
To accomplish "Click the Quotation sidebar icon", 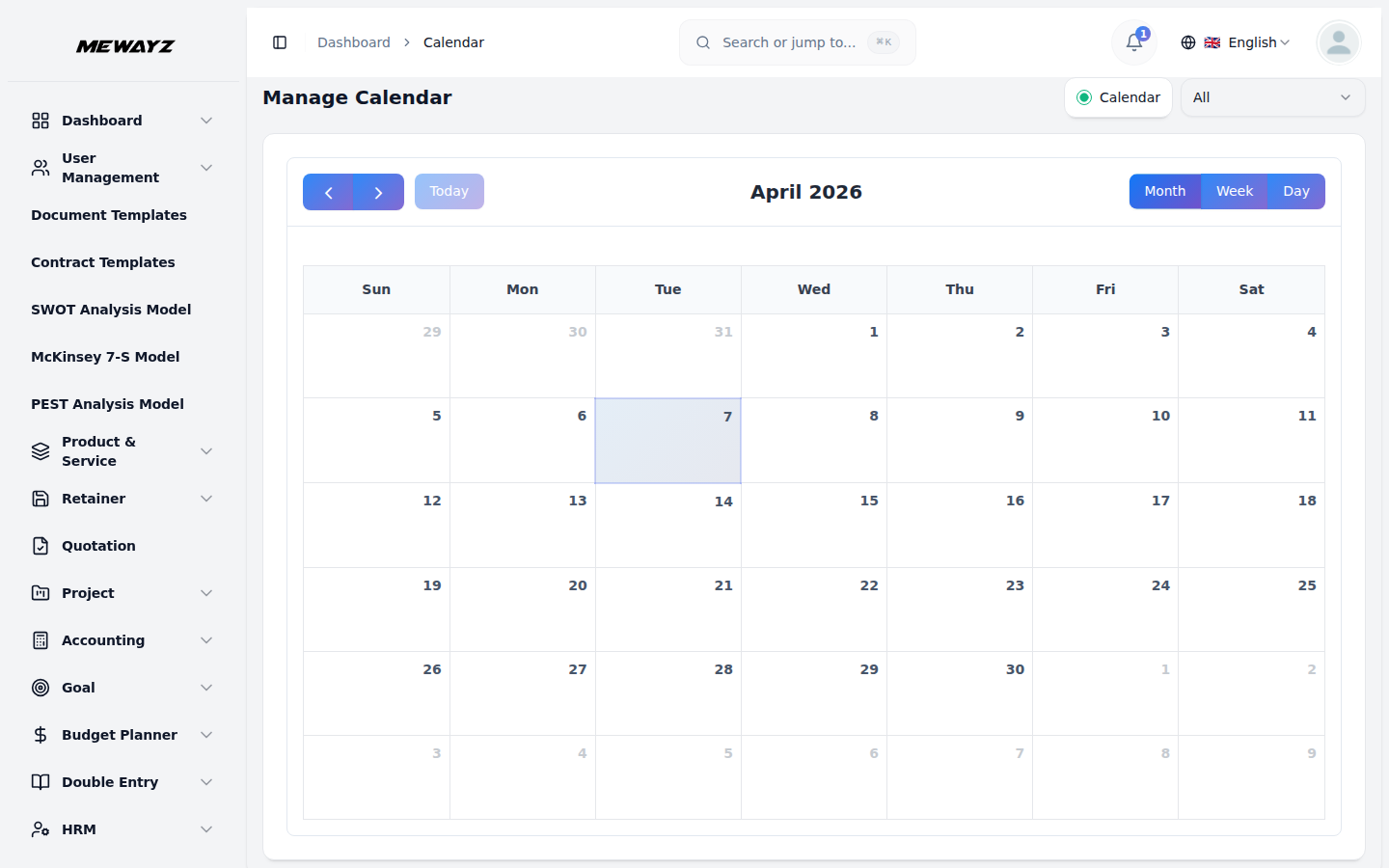I will 40,545.
